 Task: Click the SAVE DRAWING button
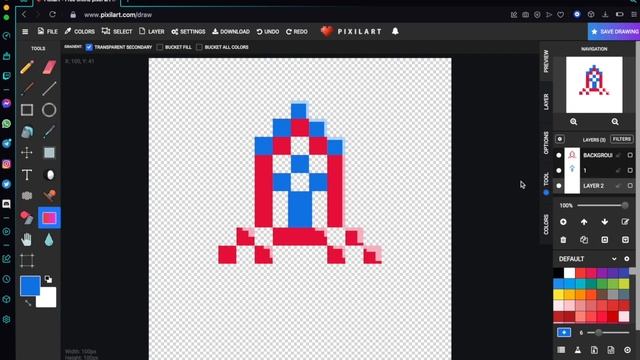tap(614, 31)
